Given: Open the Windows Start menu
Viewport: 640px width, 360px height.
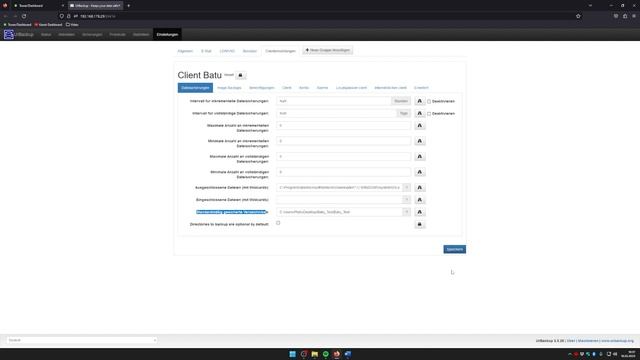Looking at the screenshot, I should [292, 354].
